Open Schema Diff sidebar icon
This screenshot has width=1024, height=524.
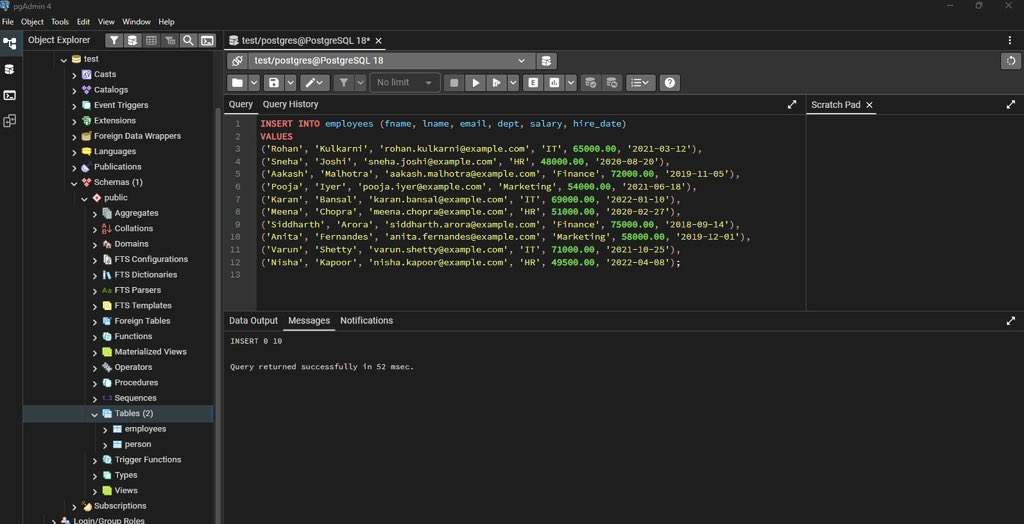click(10, 121)
